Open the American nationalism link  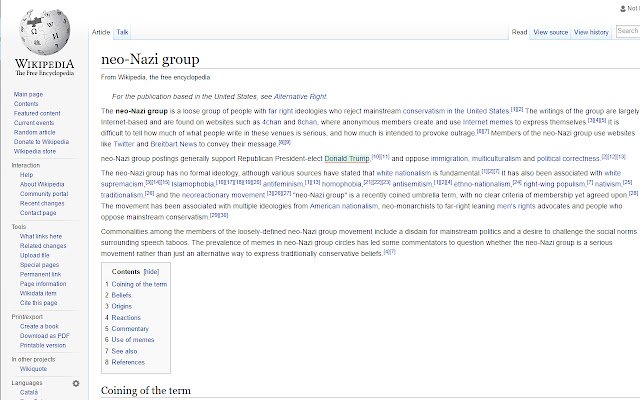tap(344, 206)
